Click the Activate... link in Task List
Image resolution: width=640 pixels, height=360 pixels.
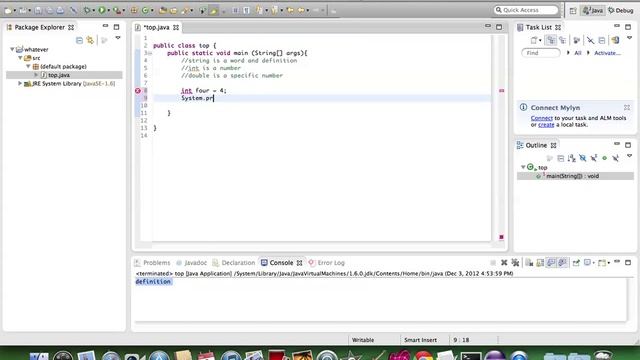click(x=607, y=53)
